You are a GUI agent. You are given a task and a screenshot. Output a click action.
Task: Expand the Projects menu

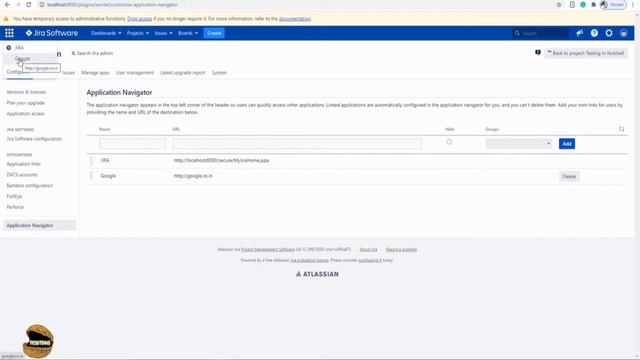click(138, 33)
